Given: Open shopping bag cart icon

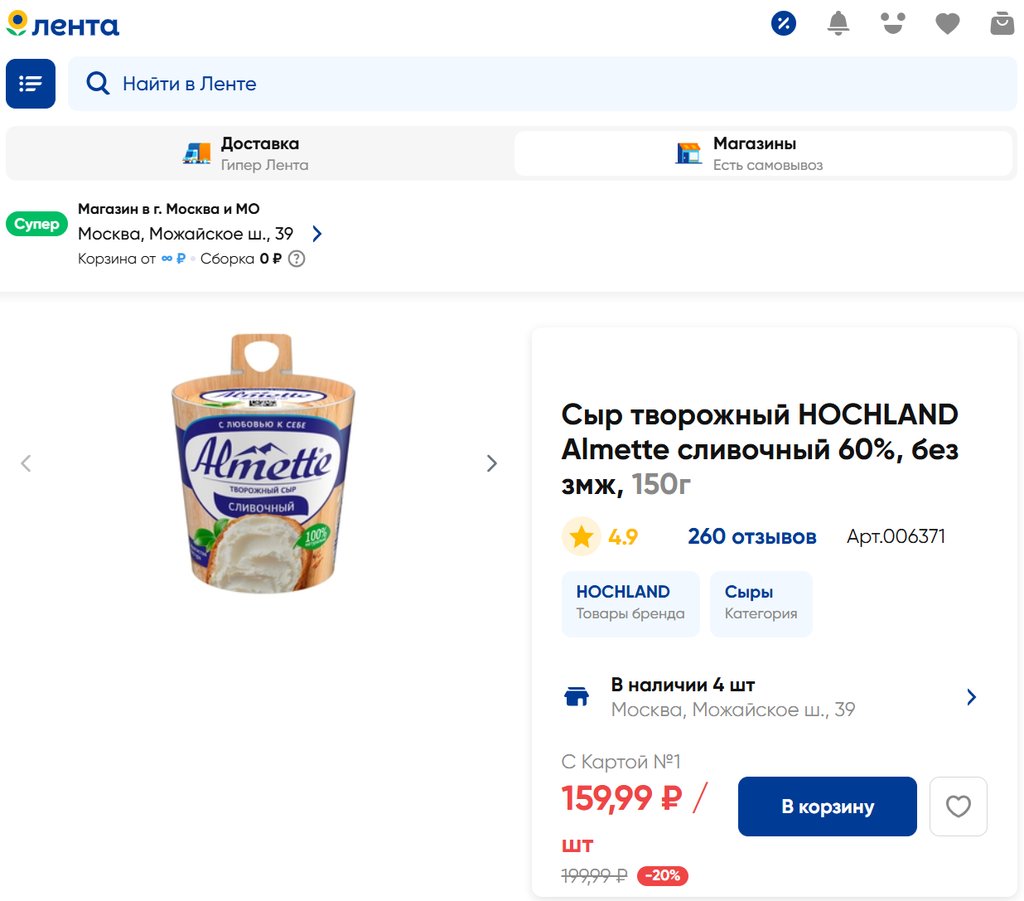Looking at the screenshot, I should click(x=1002, y=24).
